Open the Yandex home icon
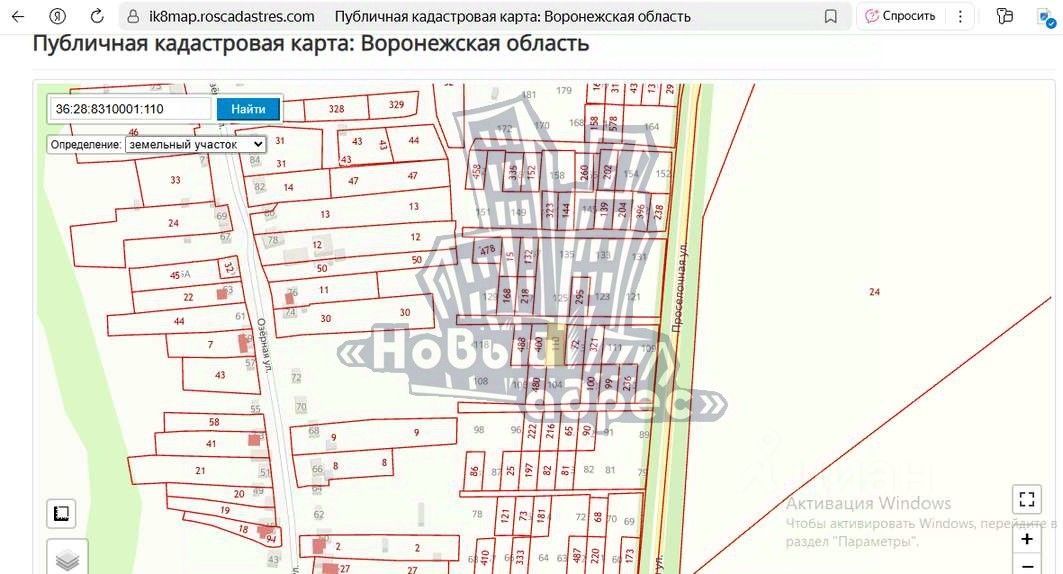Image resolution: width=1063 pixels, height=574 pixels. tap(58, 16)
